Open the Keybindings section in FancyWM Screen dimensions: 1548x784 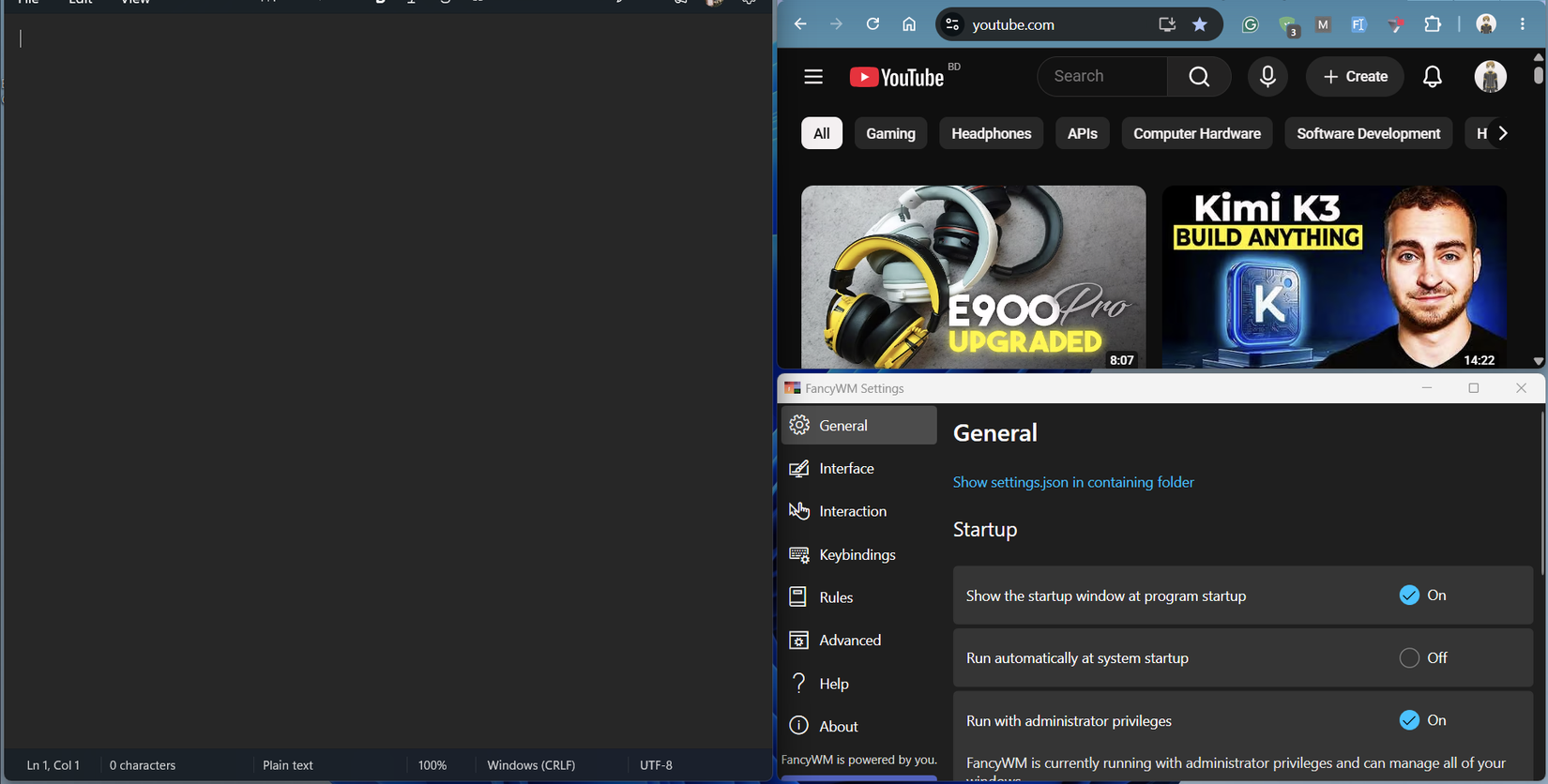coord(859,555)
